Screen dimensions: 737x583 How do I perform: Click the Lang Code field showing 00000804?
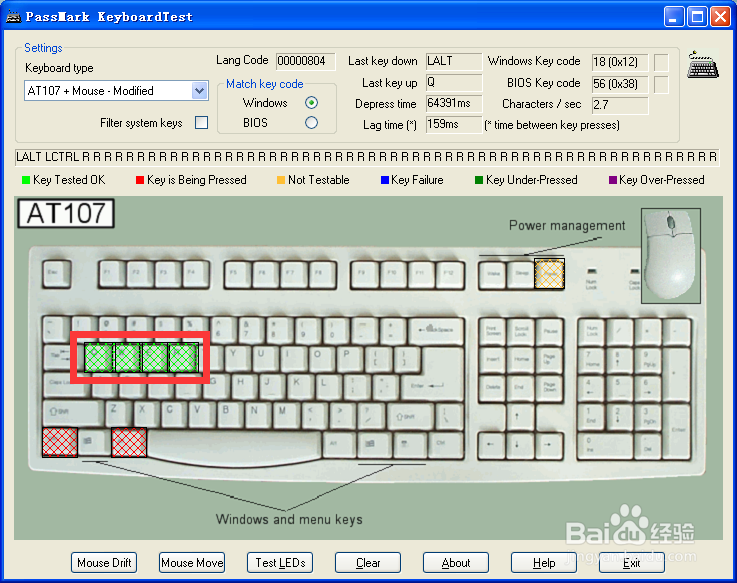(306, 61)
